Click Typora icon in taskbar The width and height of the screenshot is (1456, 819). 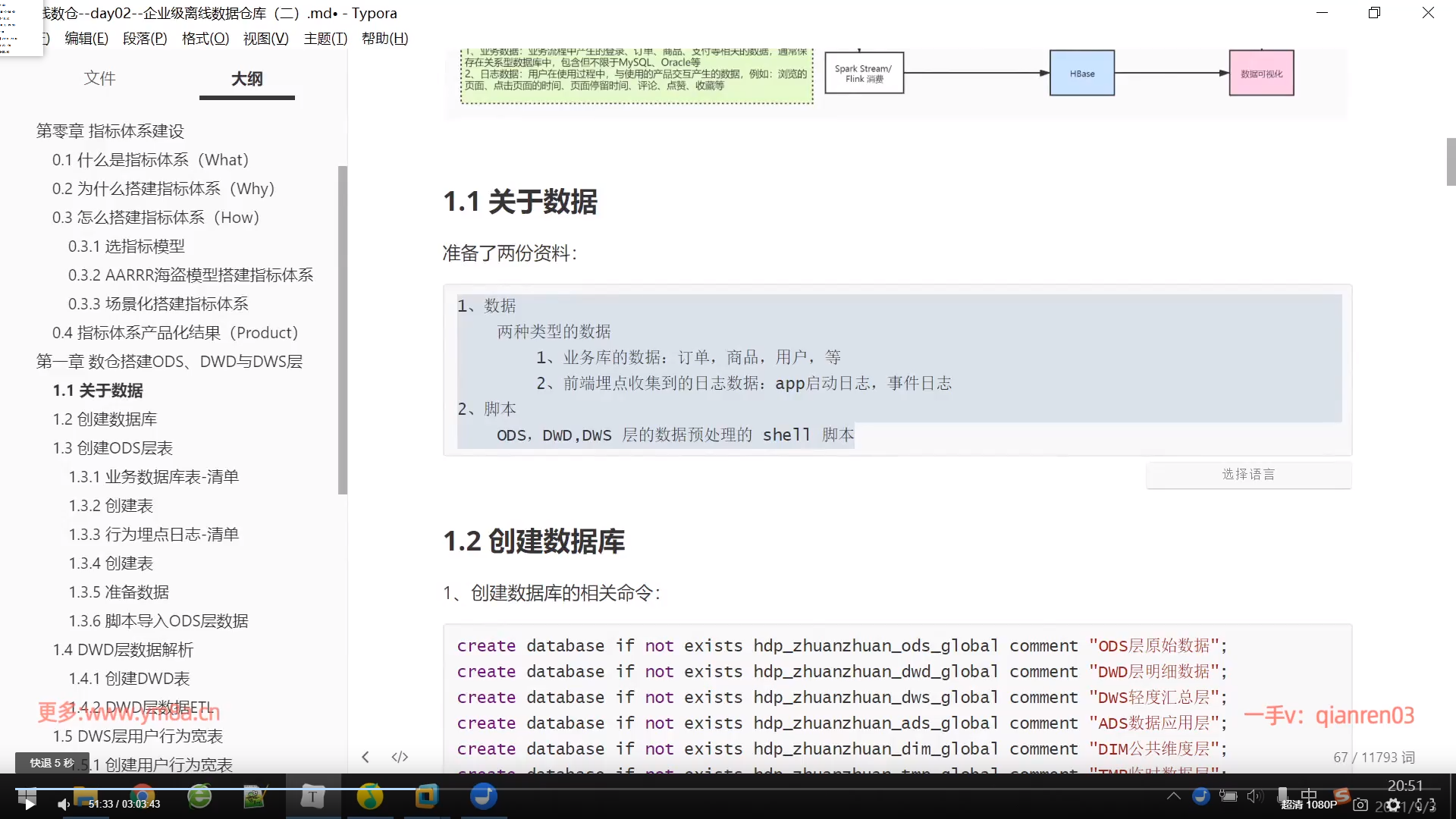tap(312, 796)
